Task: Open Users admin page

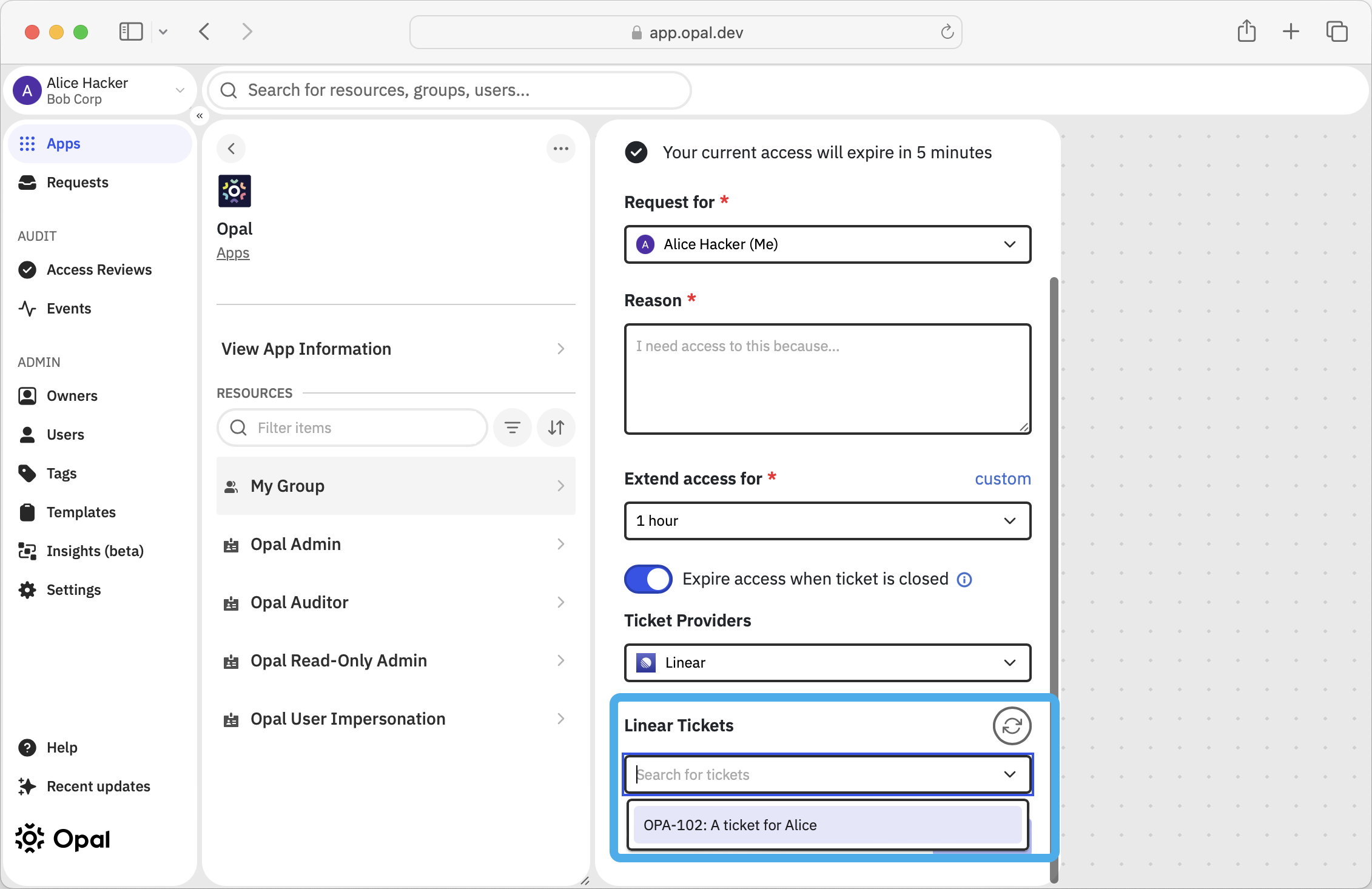Action: click(100, 435)
